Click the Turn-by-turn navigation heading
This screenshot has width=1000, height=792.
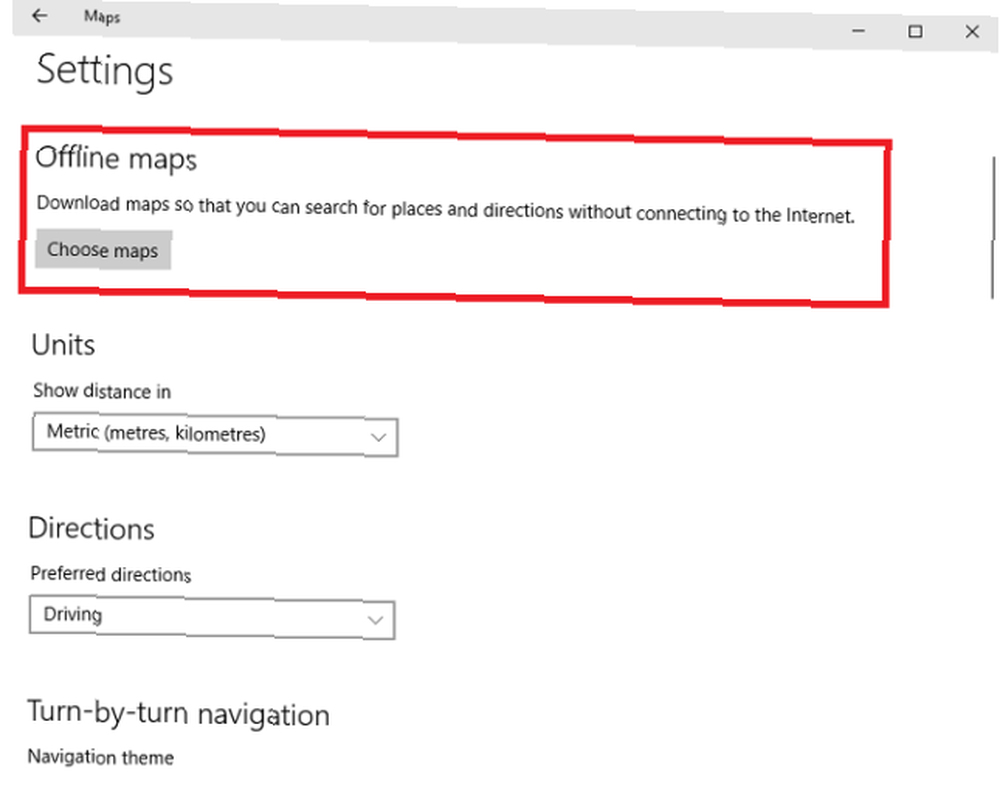[178, 714]
